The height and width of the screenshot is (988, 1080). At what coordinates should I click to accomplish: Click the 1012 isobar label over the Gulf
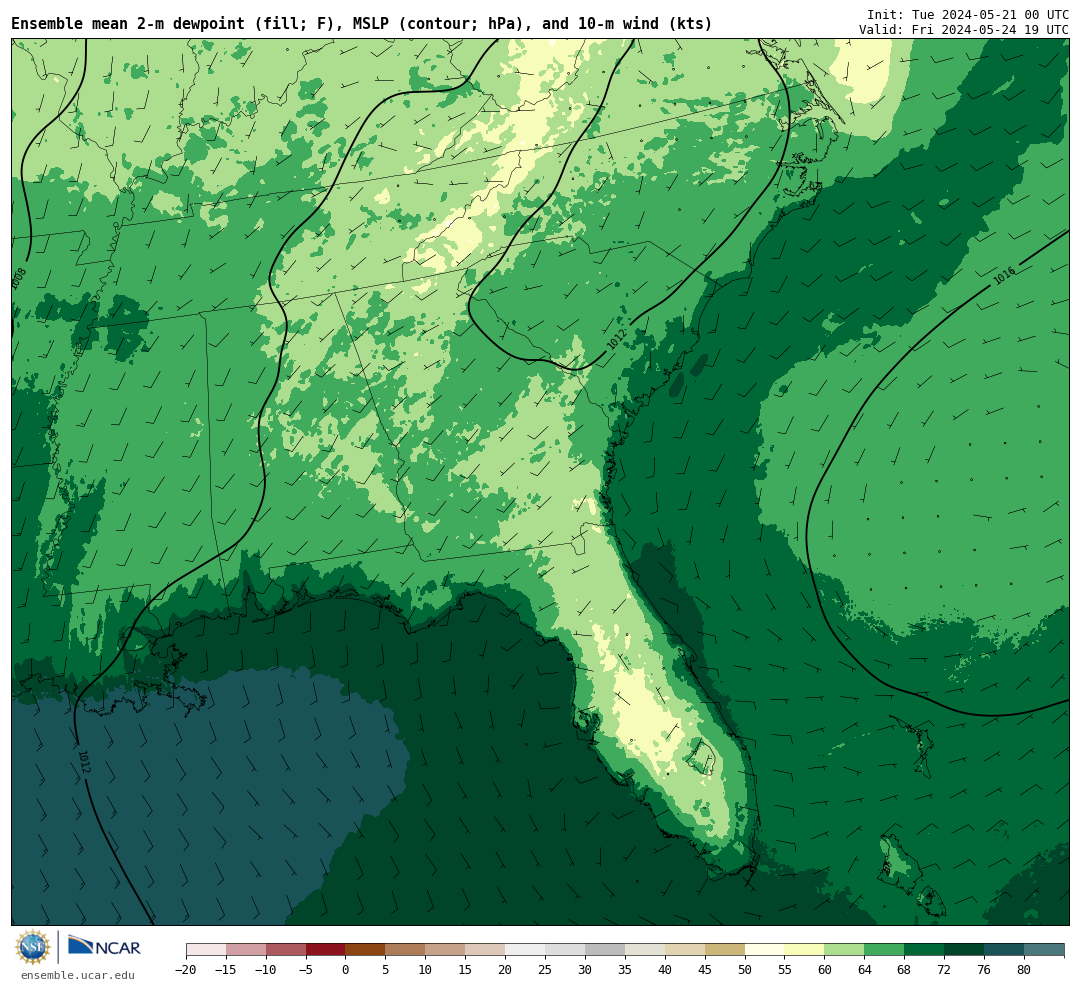pyautogui.click(x=84, y=762)
